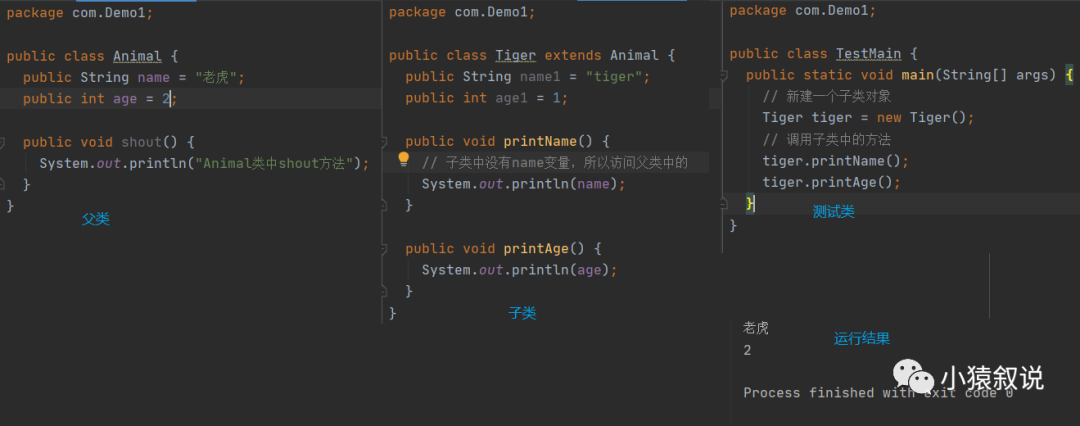
Task: Click the name1 field in Tiger
Action: [x=540, y=77]
